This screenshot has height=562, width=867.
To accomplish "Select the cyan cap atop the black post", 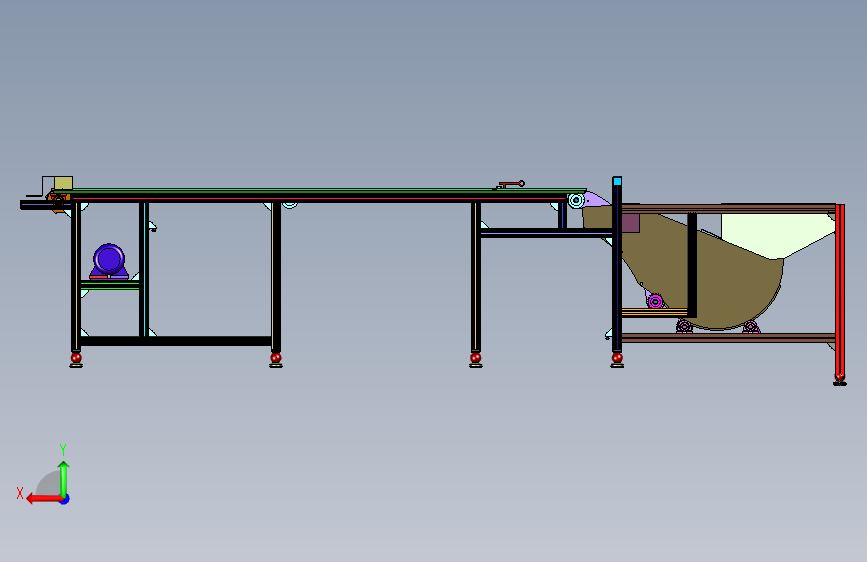I will click(x=617, y=181).
